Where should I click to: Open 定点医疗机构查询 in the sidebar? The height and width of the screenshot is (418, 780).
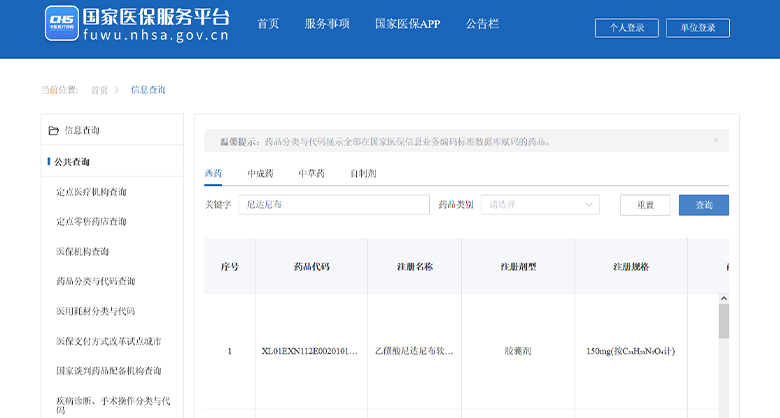tap(91, 191)
